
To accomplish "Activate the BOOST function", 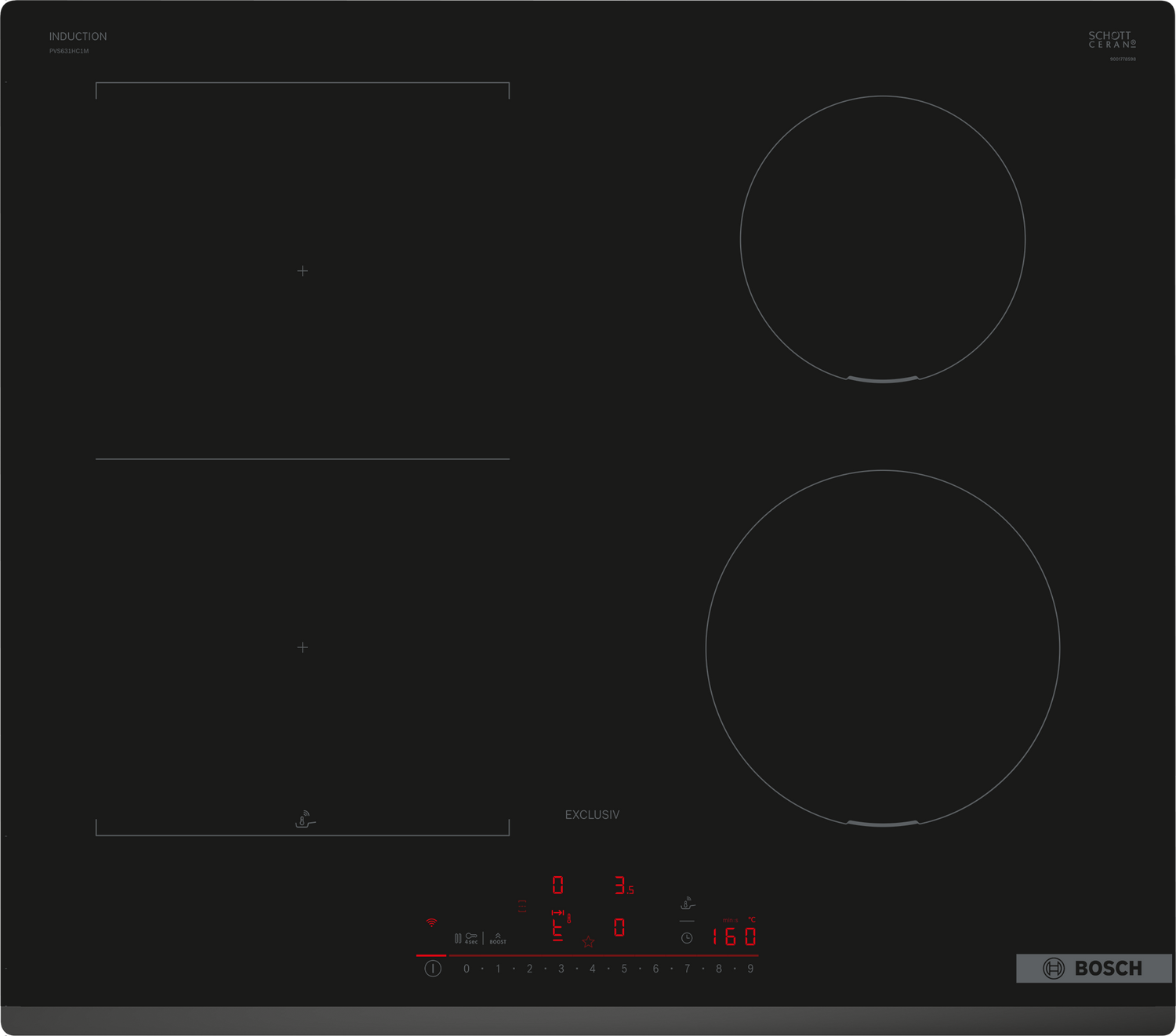I will (498, 938).
